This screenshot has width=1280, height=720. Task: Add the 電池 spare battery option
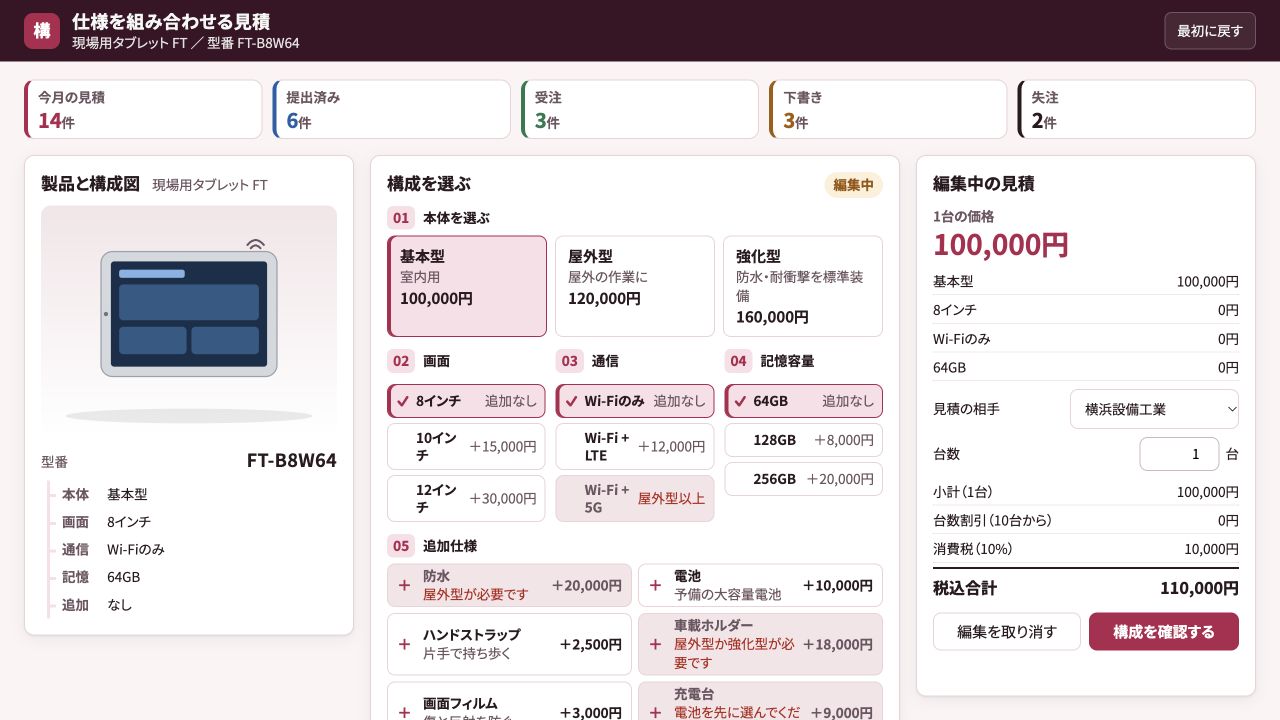click(x=760, y=585)
